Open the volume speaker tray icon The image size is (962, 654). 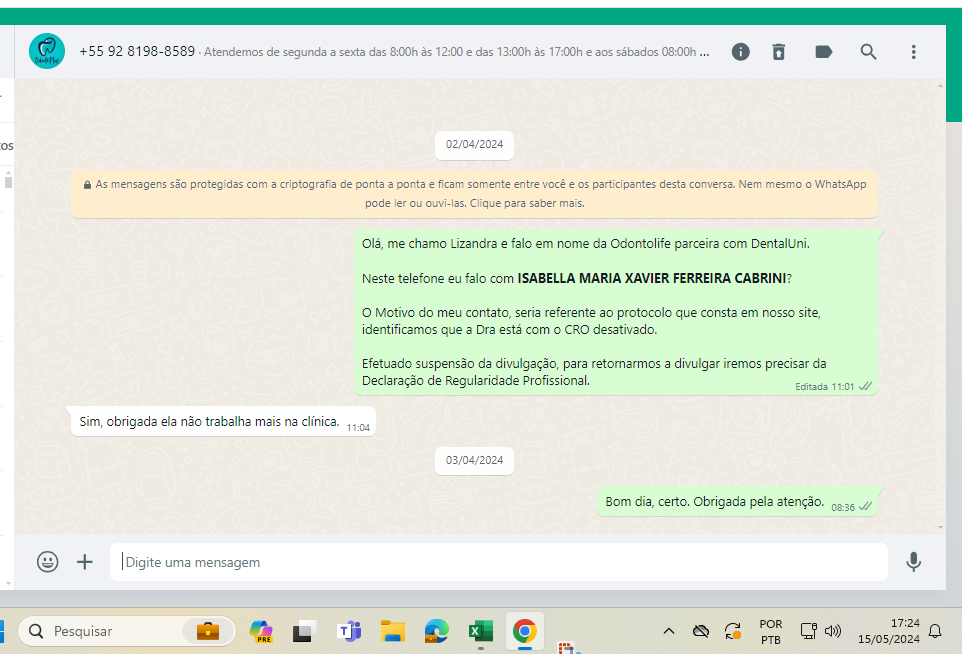(x=833, y=631)
